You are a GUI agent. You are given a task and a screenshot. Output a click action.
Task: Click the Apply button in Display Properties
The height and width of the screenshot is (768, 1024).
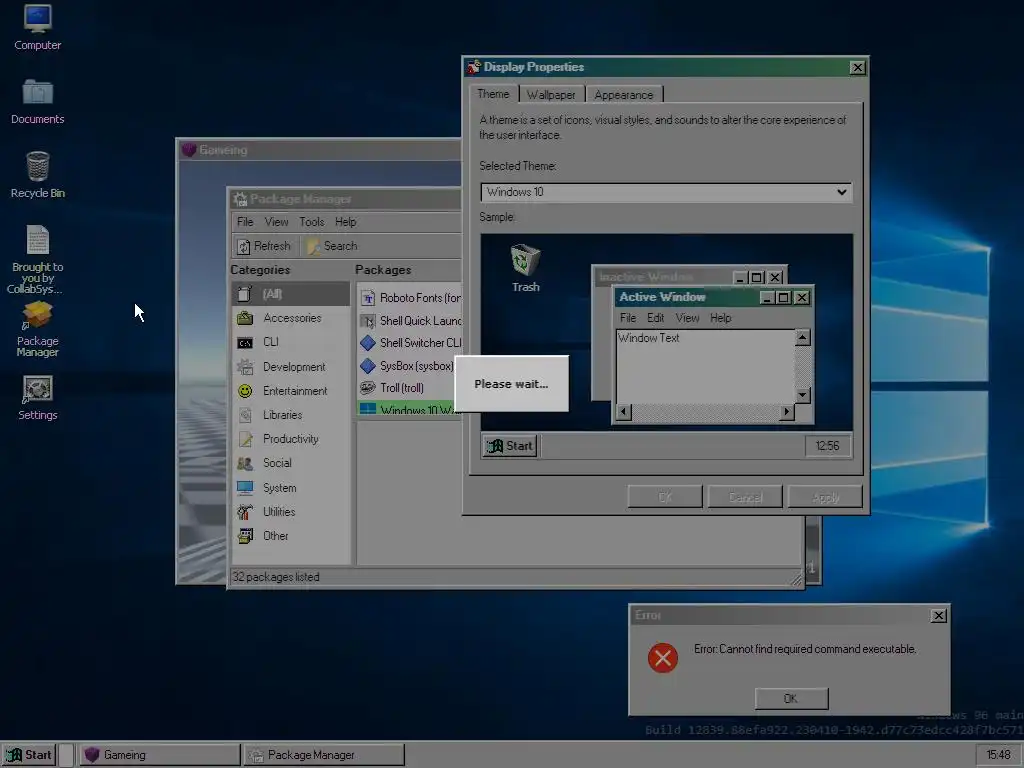825,497
